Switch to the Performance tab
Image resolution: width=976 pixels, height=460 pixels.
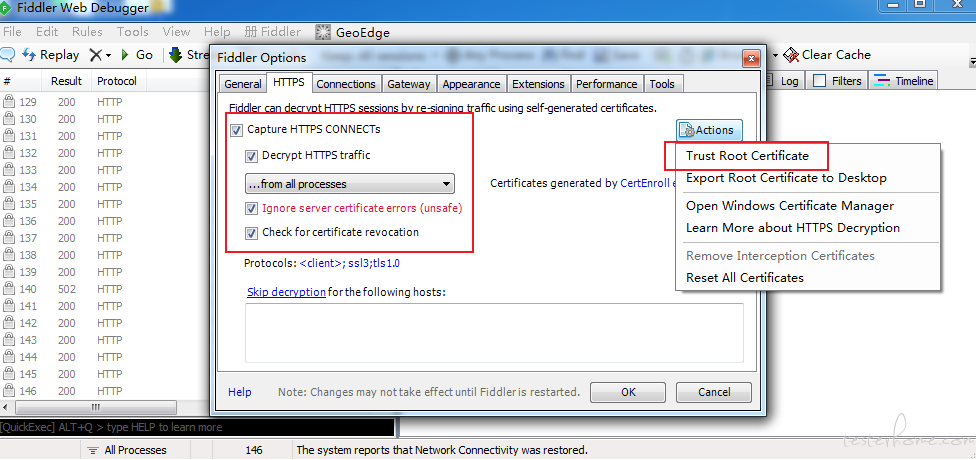click(607, 84)
